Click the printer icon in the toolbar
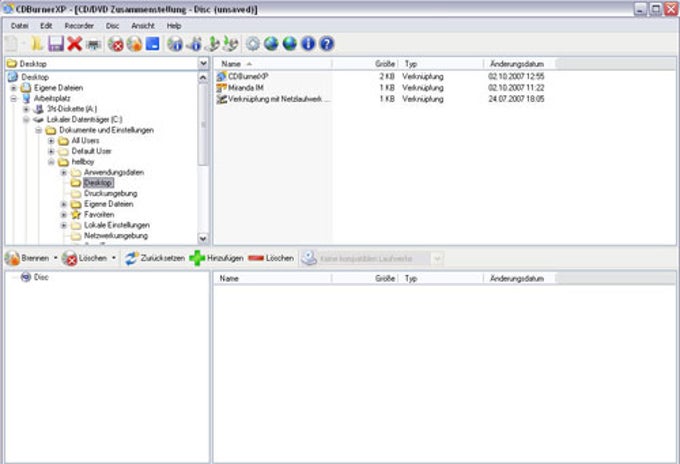Screen dimensions: 680x464 click(x=93, y=44)
